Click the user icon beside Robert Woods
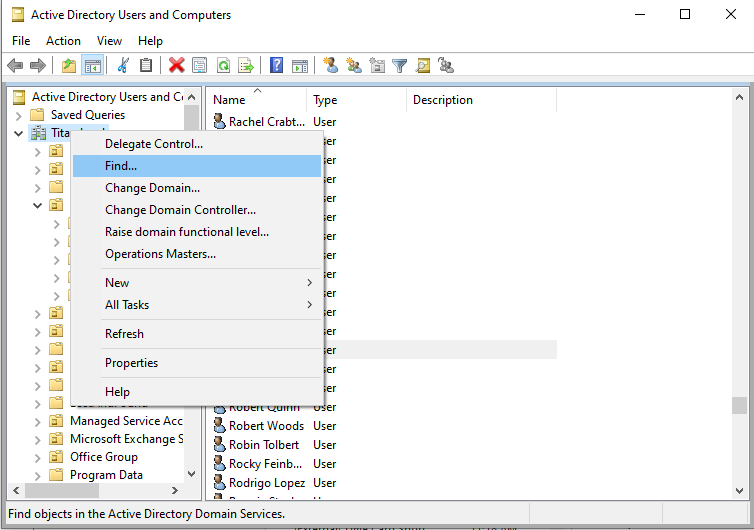754x530 pixels. [x=219, y=426]
